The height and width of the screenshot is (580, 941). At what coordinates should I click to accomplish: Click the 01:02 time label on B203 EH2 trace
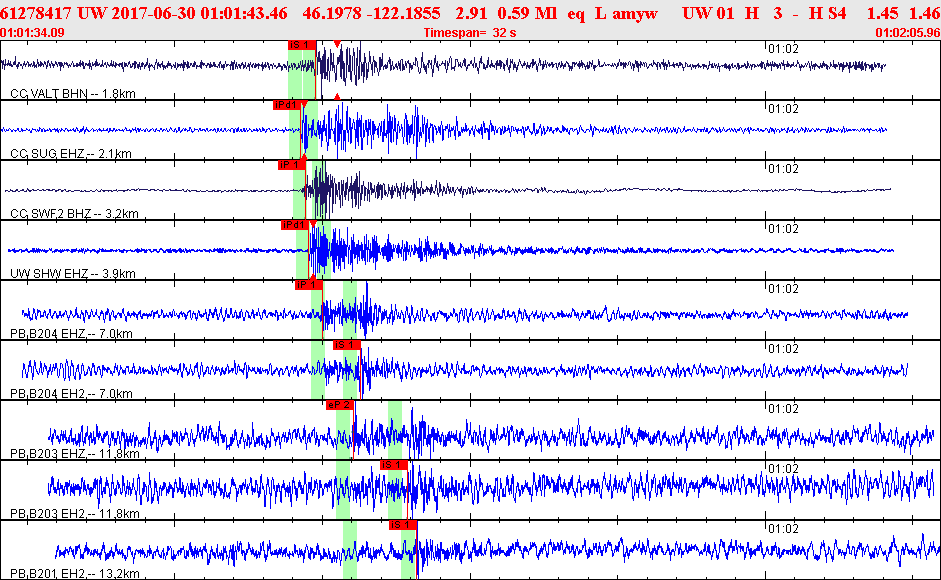(x=784, y=469)
